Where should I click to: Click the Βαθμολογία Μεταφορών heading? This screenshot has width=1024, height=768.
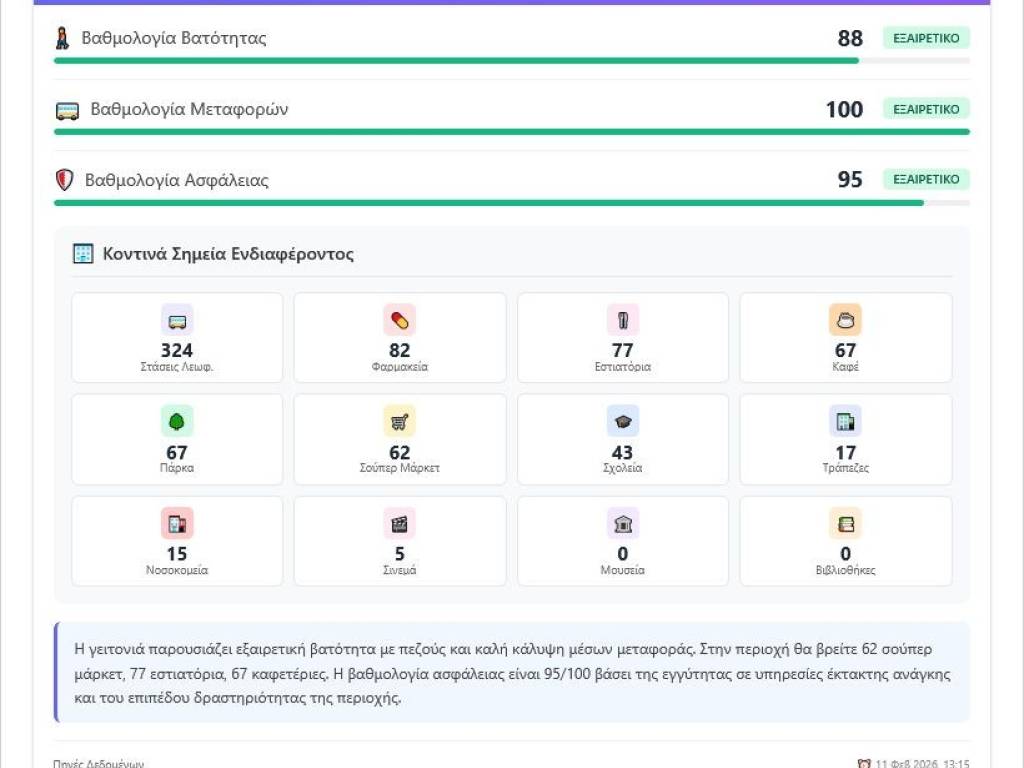click(189, 110)
